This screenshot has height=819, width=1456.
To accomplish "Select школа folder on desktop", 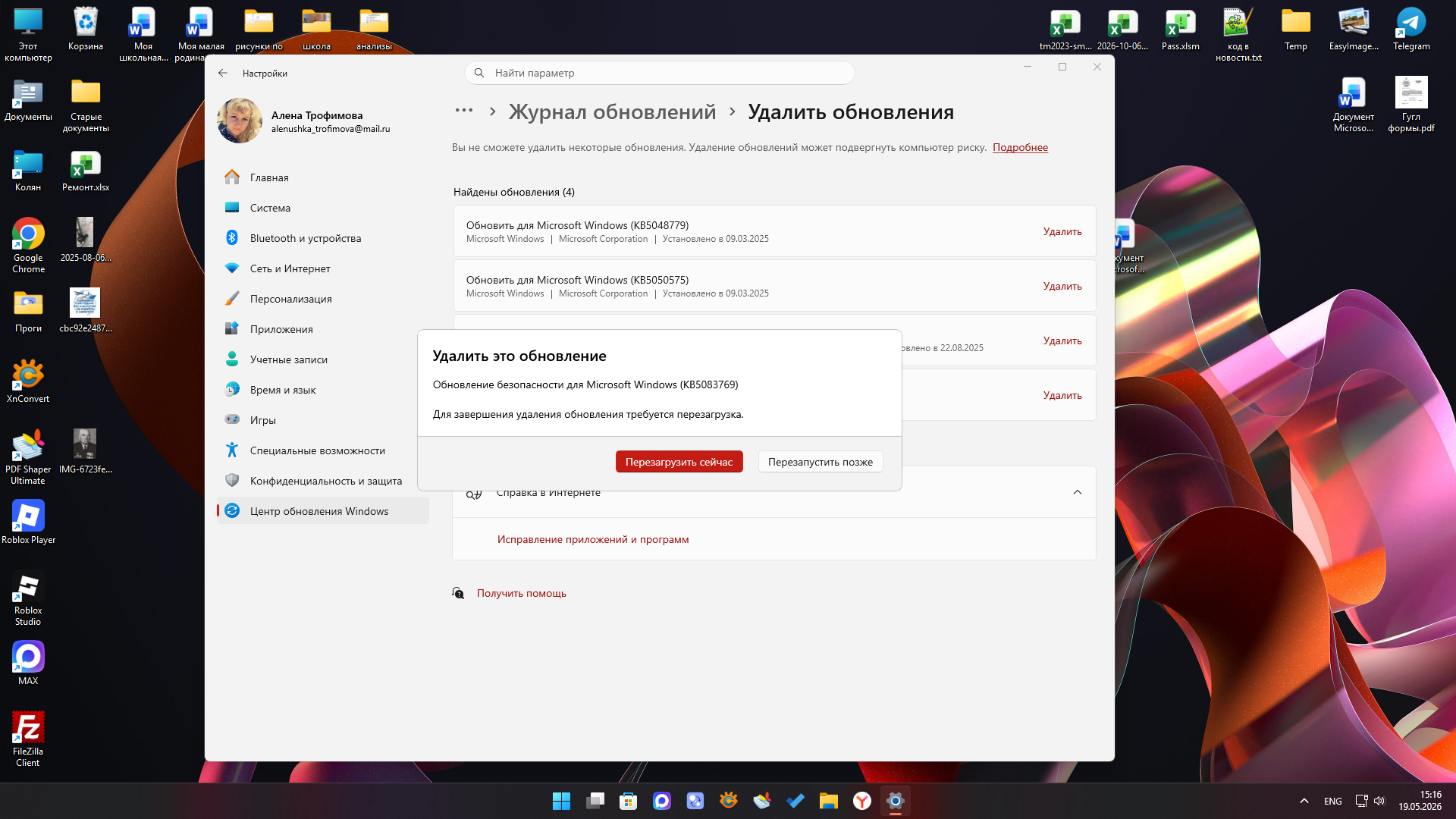I will (x=316, y=30).
